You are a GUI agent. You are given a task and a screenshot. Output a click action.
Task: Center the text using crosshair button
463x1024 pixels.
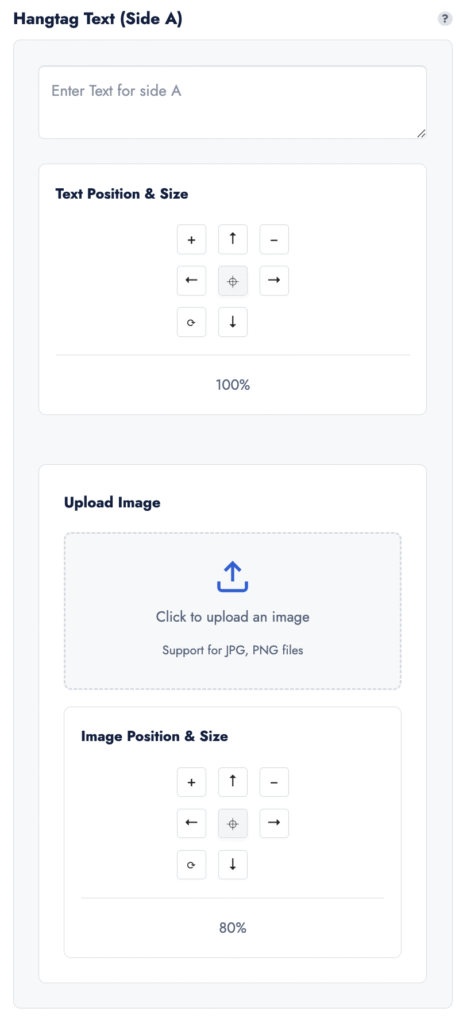(232, 281)
